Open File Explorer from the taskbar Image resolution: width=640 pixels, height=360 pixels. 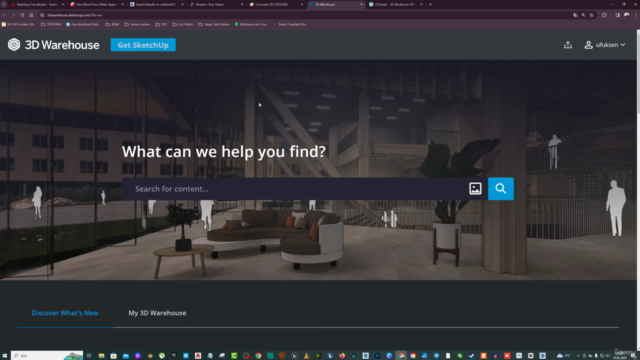101,356
